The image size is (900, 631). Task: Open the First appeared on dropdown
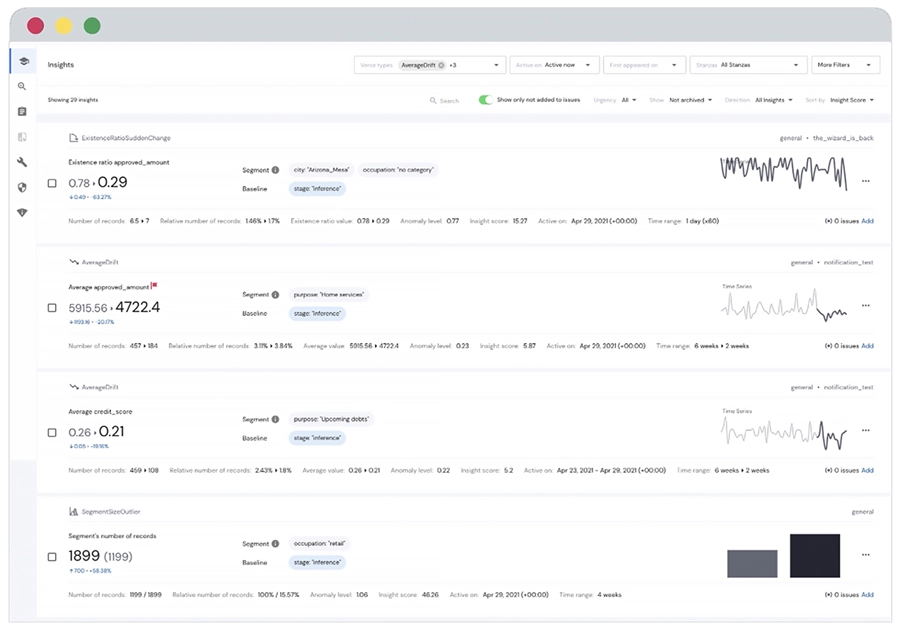point(644,65)
